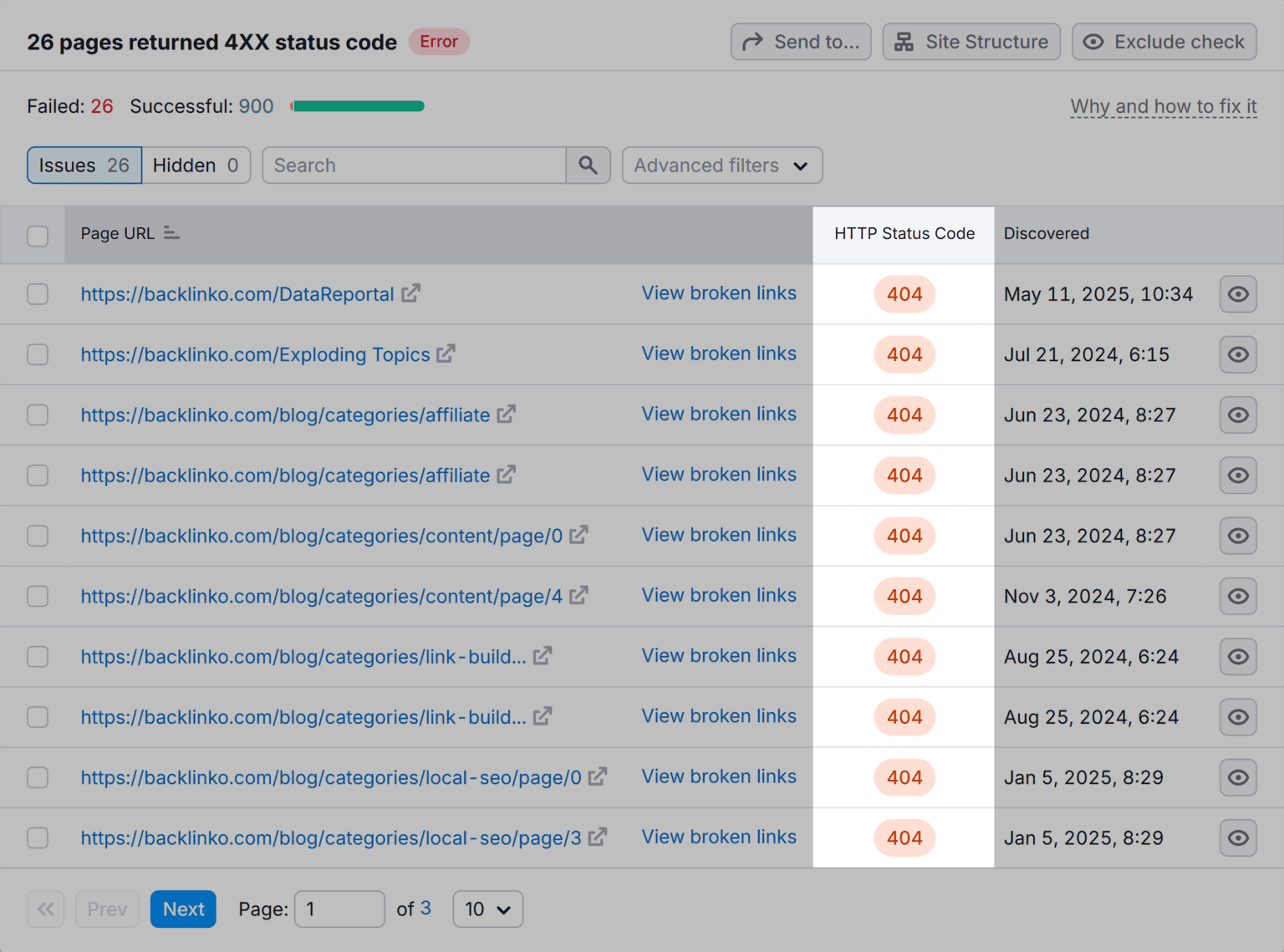Click into the Page number field
This screenshot has width=1284, height=952.
pyautogui.click(x=339, y=909)
